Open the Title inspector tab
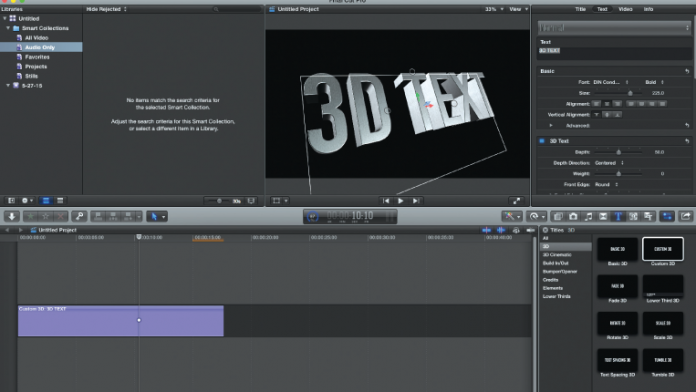Viewport: 696px width, 392px height. click(x=580, y=9)
